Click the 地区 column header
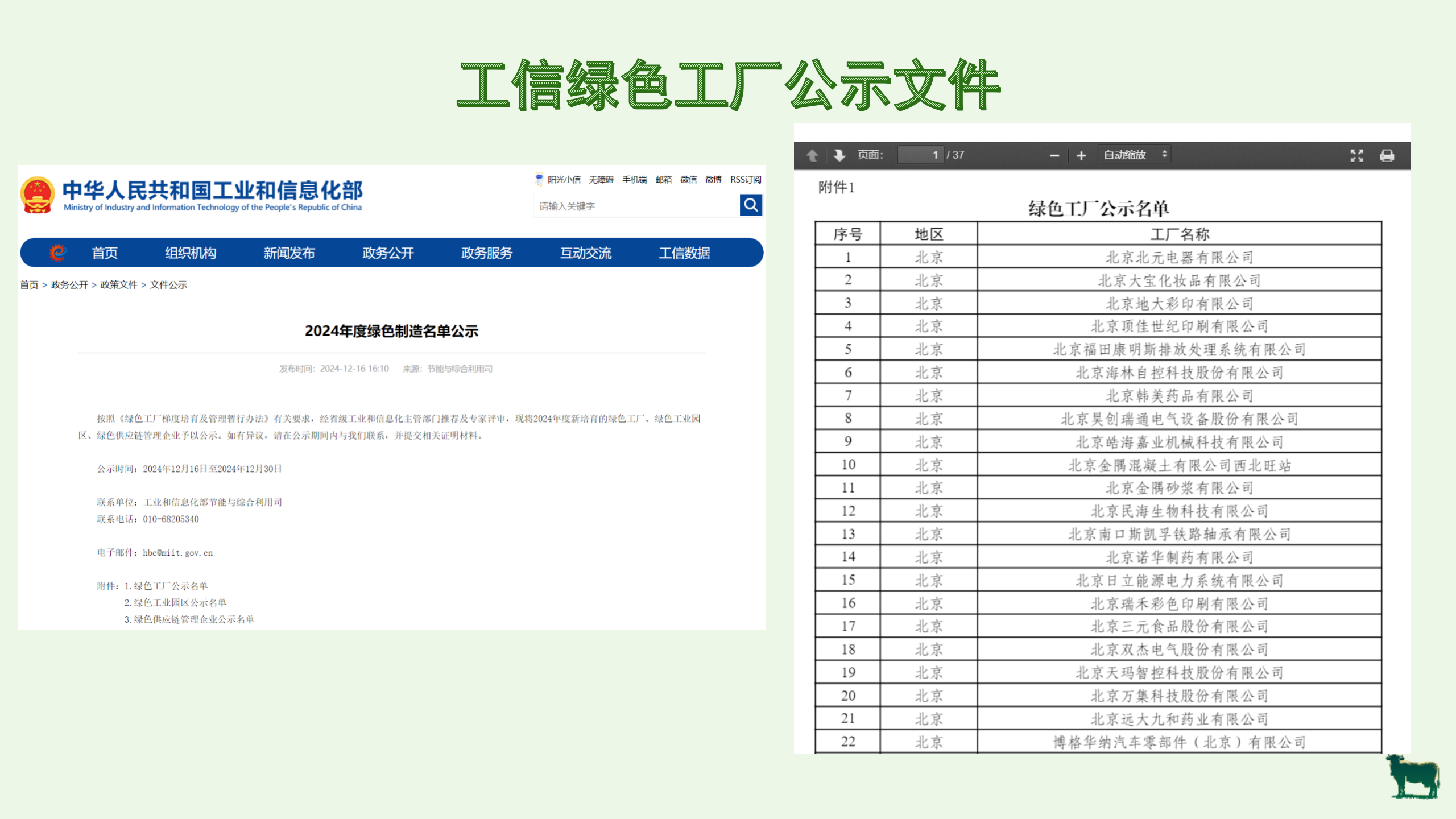 tap(929, 234)
